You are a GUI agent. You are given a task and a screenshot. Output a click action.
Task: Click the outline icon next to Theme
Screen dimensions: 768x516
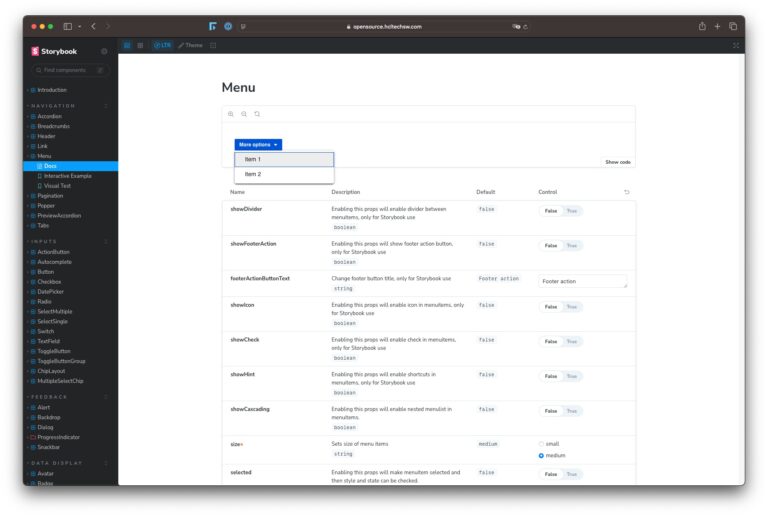pyautogui.click(x=213, y=46)
